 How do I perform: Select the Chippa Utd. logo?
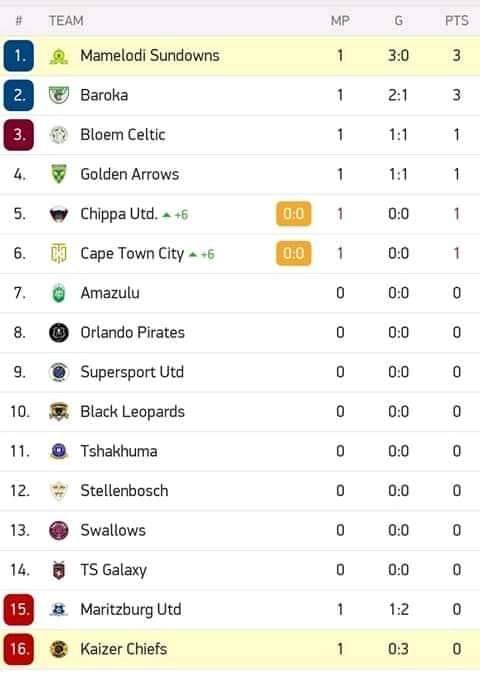click(59, 214)
